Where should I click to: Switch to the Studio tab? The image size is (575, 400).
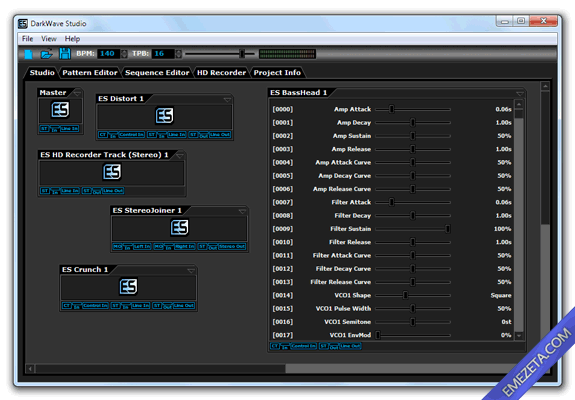pos(42,73)
